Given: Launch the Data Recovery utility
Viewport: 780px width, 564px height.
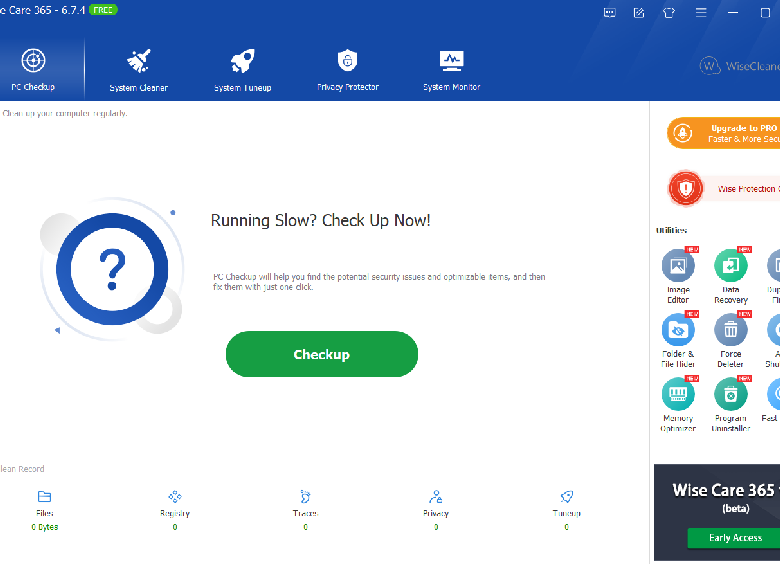Looking at the screenshot, I should (x=731, y=276).
